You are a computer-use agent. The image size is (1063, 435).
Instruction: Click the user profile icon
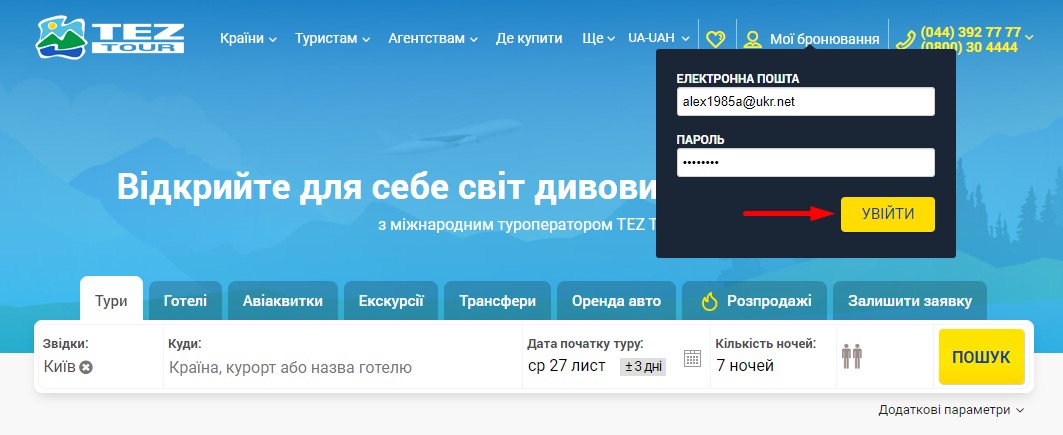pyautogui.click(x=753, y=39)
